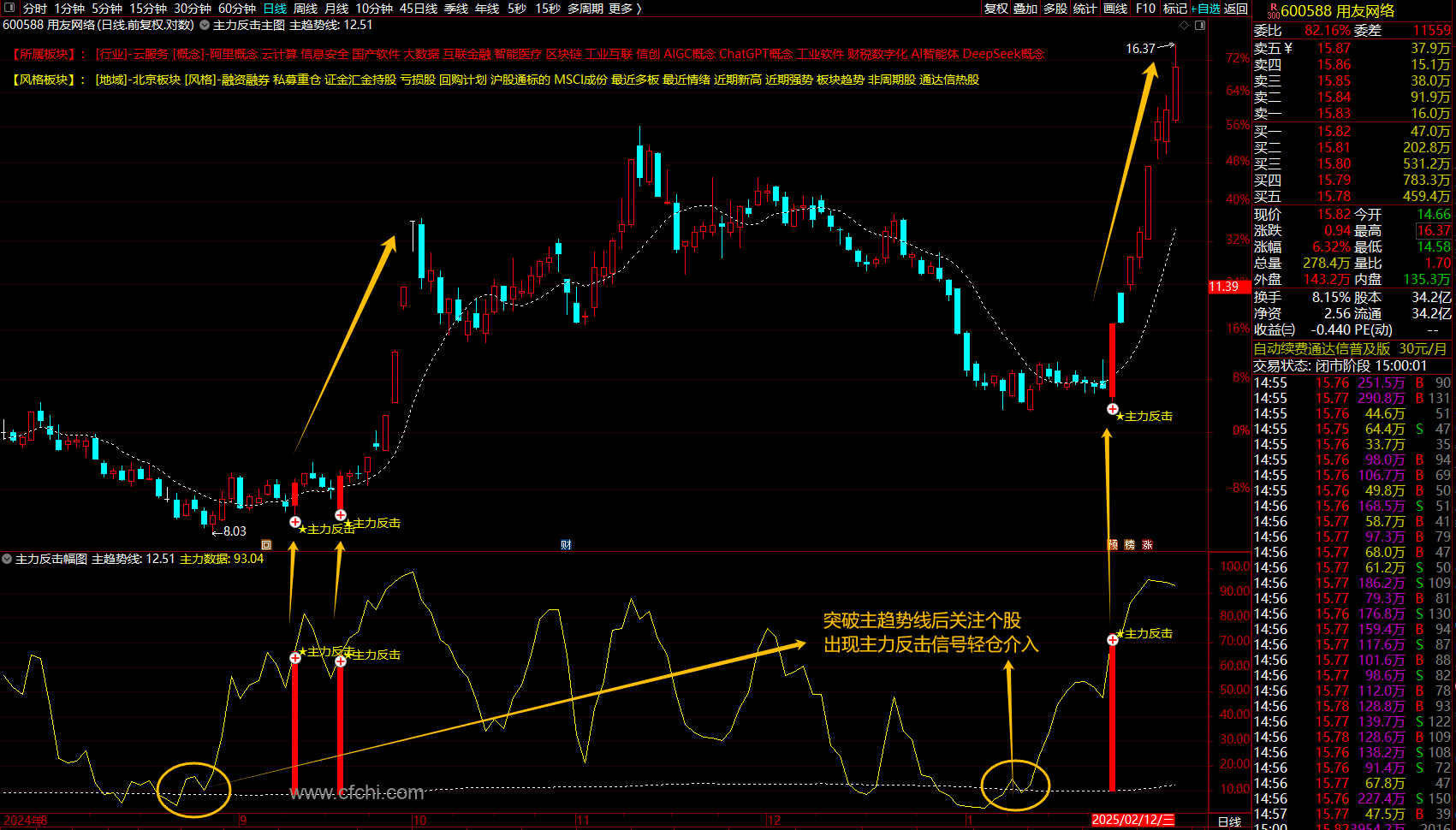Image resolution: width=1456 pixels, height=830 pixels.
Task: Click the 换手 8.15% value
Action: pos(1331,298)
